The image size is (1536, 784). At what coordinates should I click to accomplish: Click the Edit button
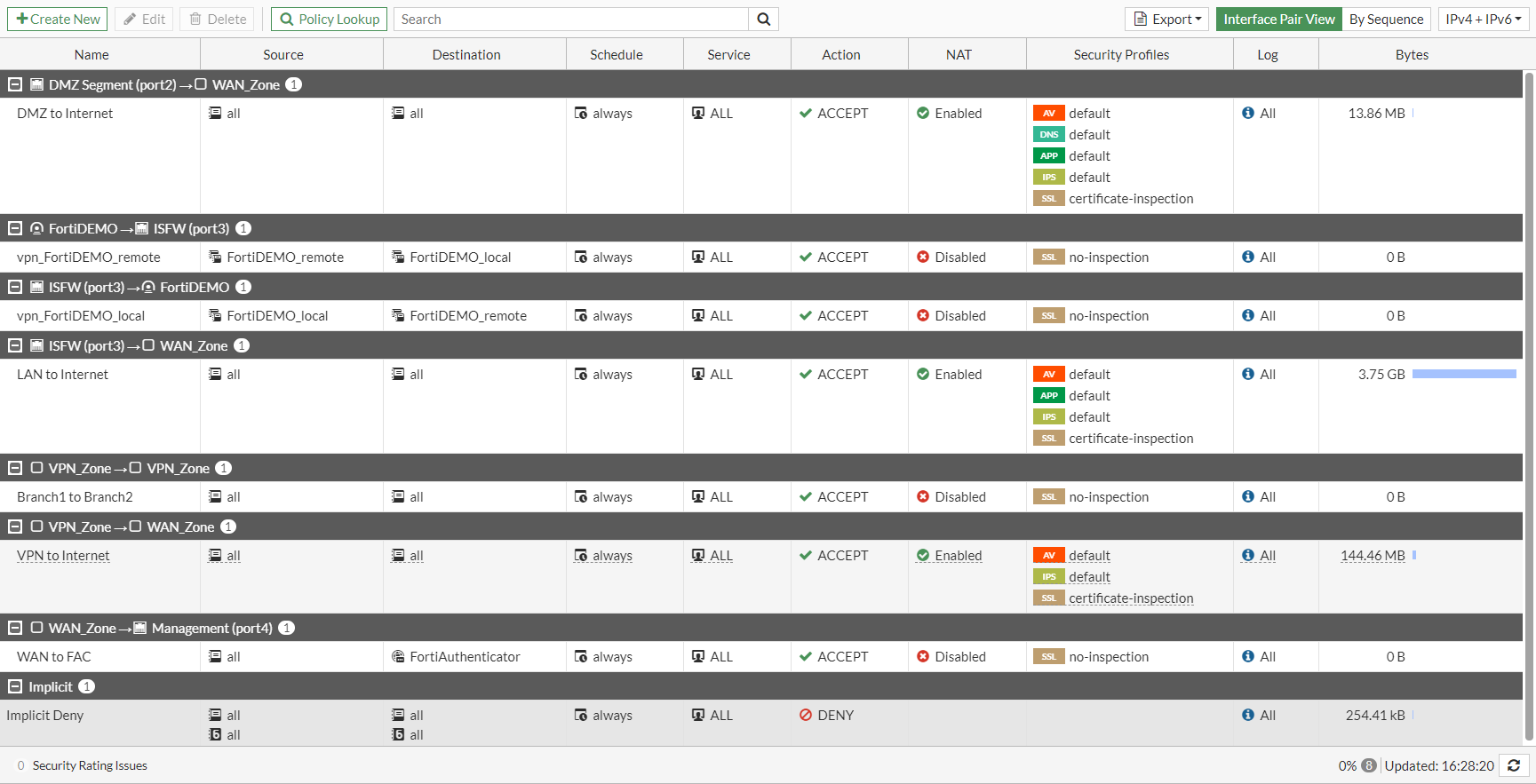(144, 20)
